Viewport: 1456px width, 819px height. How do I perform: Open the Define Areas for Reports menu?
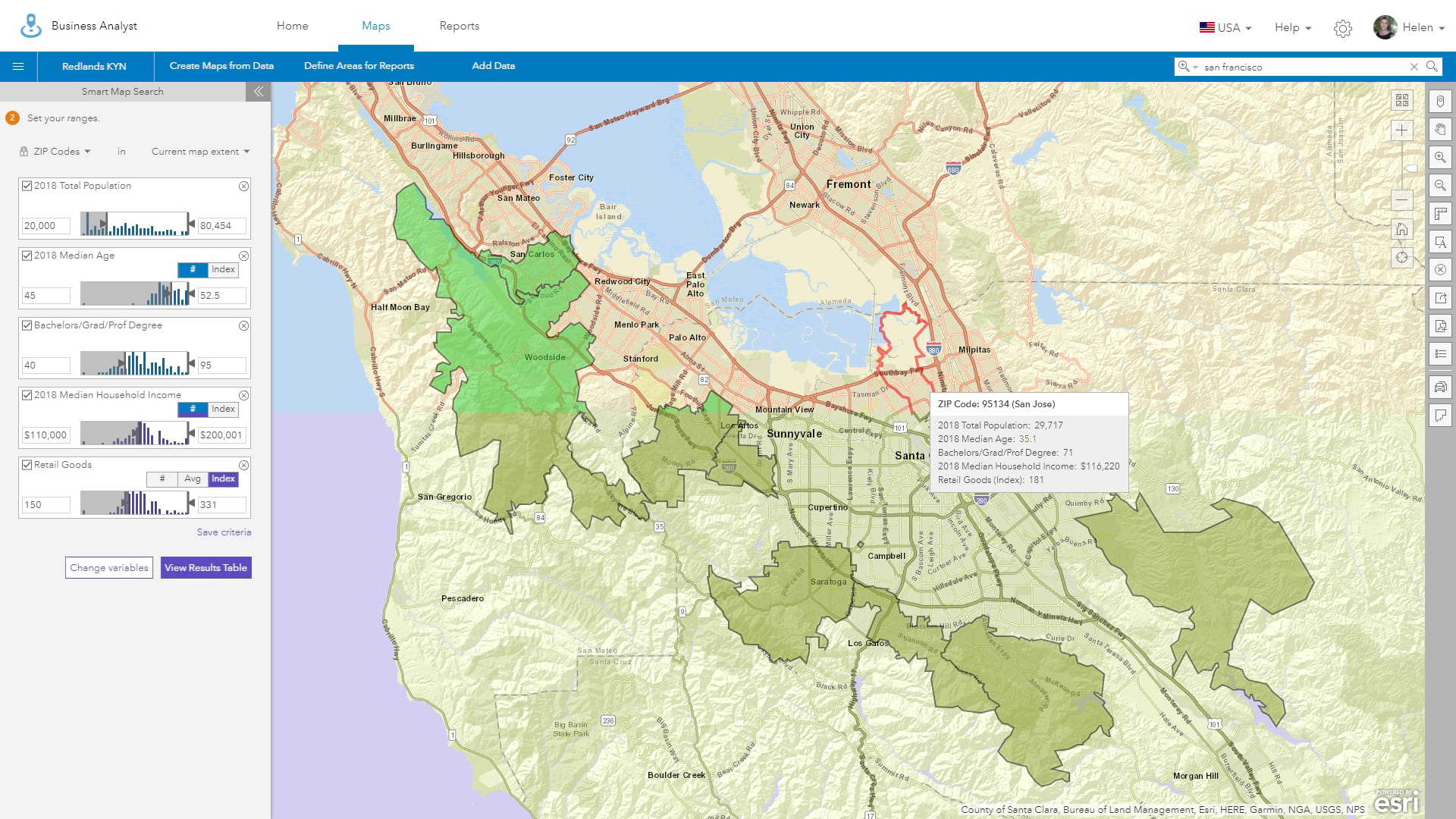359,66
